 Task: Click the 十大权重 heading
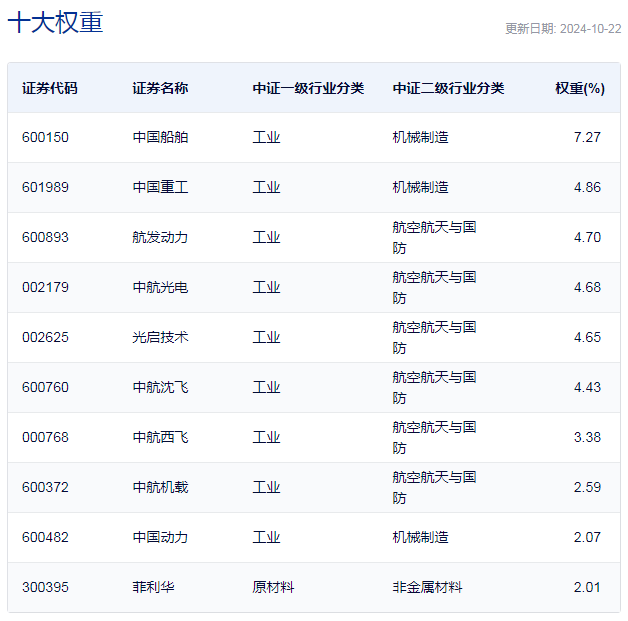(56, 23)
